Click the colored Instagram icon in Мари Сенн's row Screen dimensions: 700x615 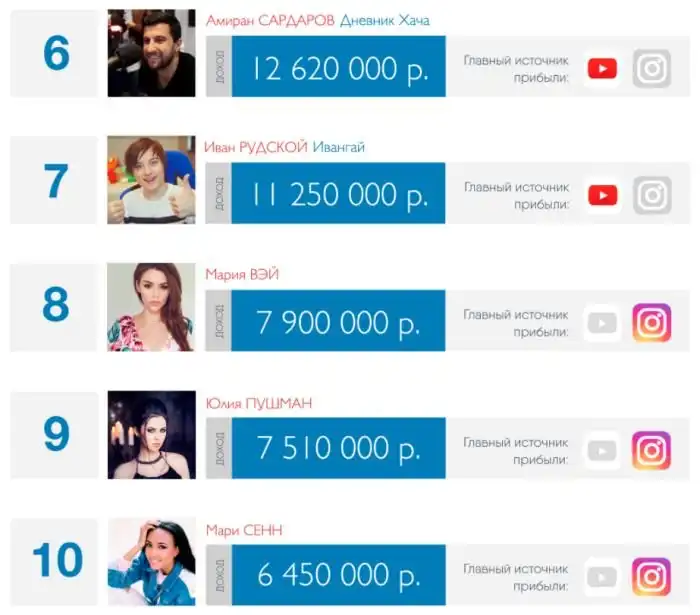click(x=652, y=577)
